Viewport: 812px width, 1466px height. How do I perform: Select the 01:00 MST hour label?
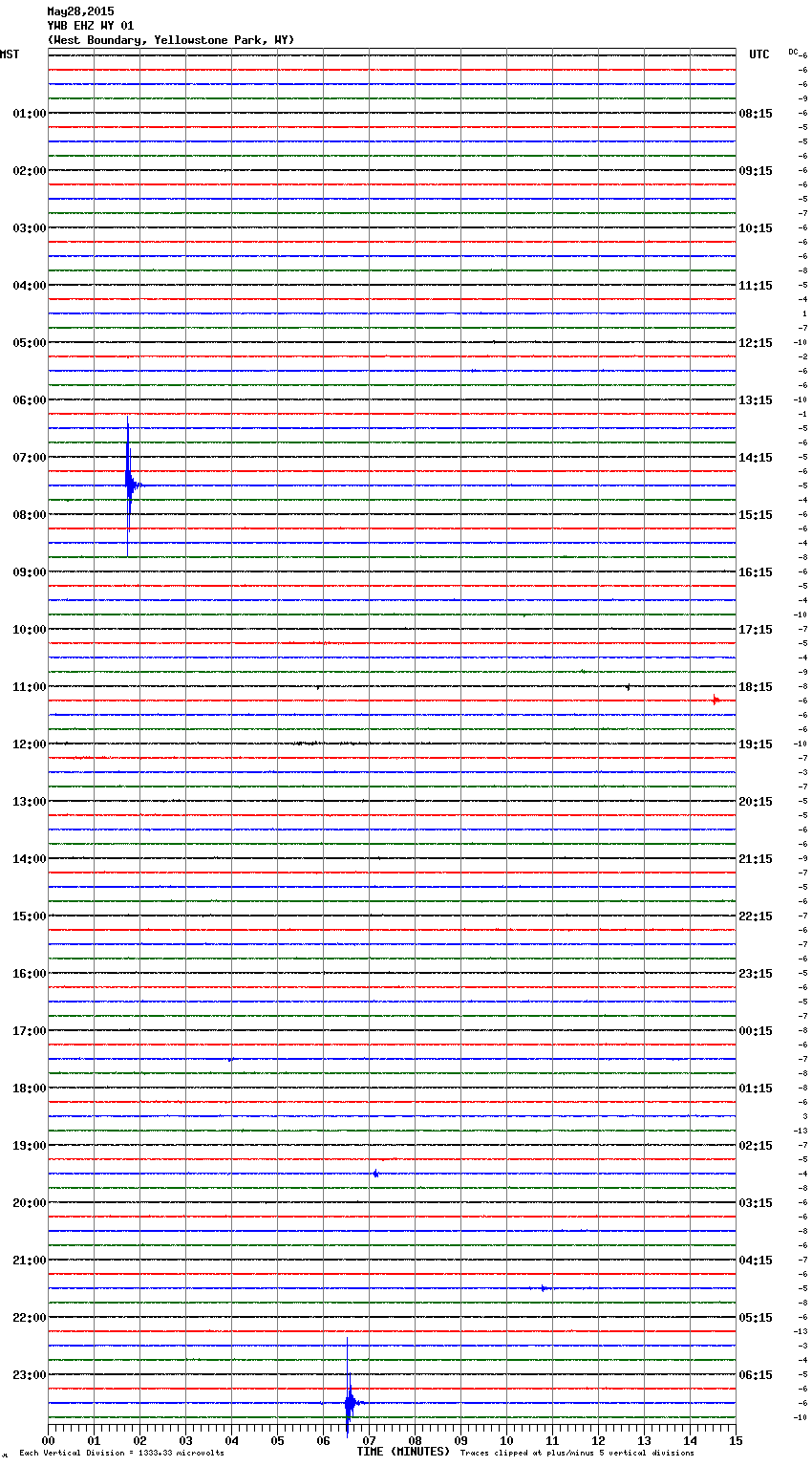(30, 114)
